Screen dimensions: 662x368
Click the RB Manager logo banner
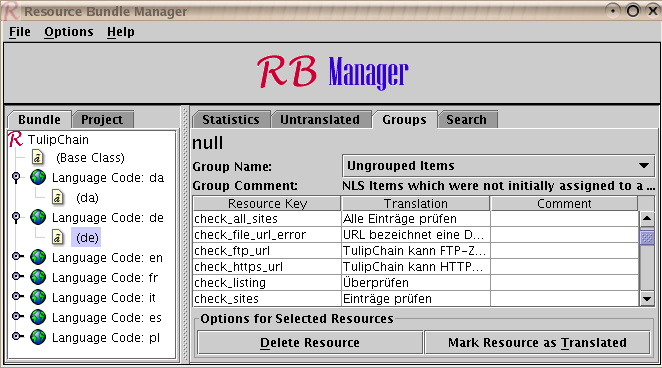[x=332, y=73]
